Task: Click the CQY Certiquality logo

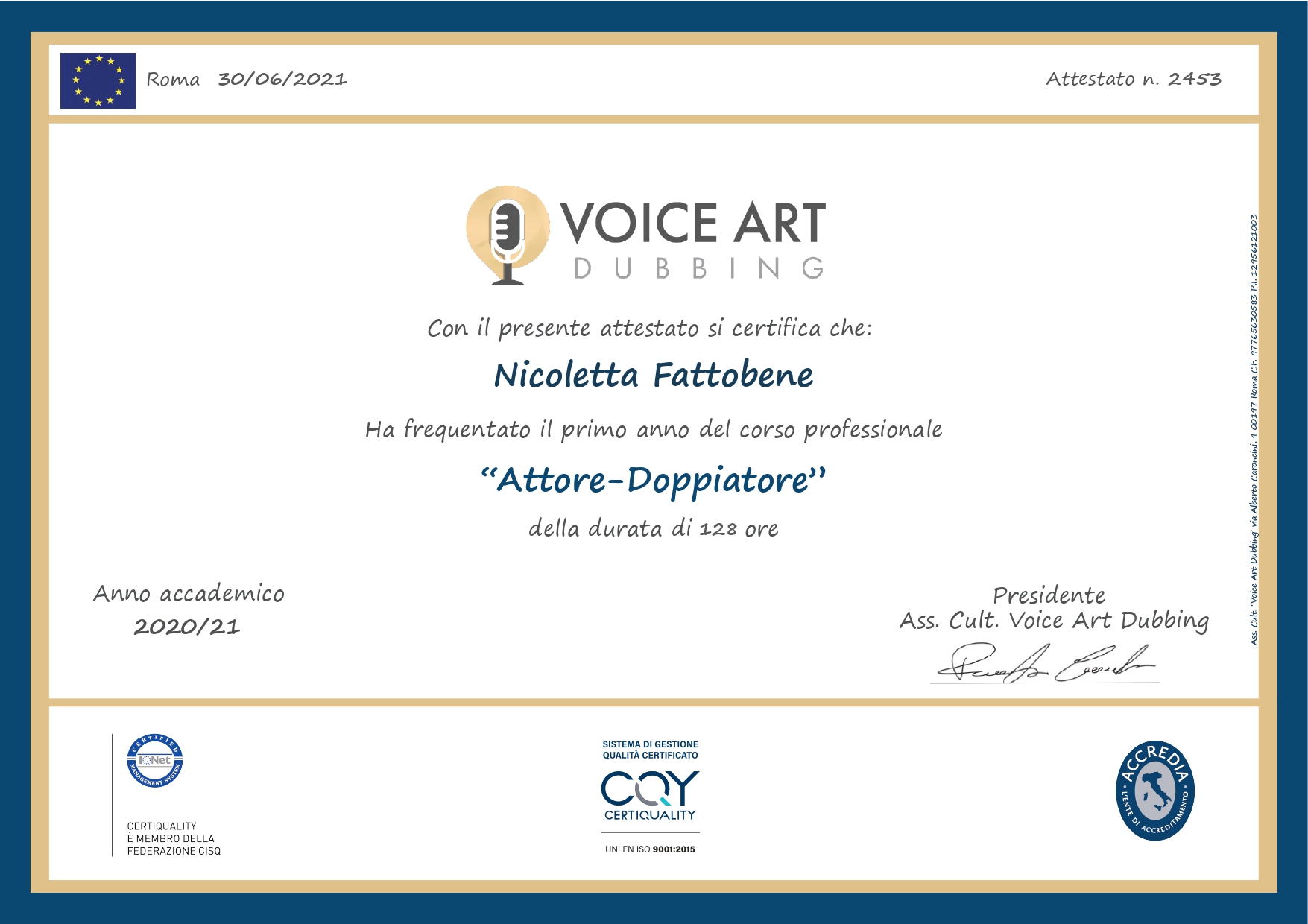Action: point(650,796)
